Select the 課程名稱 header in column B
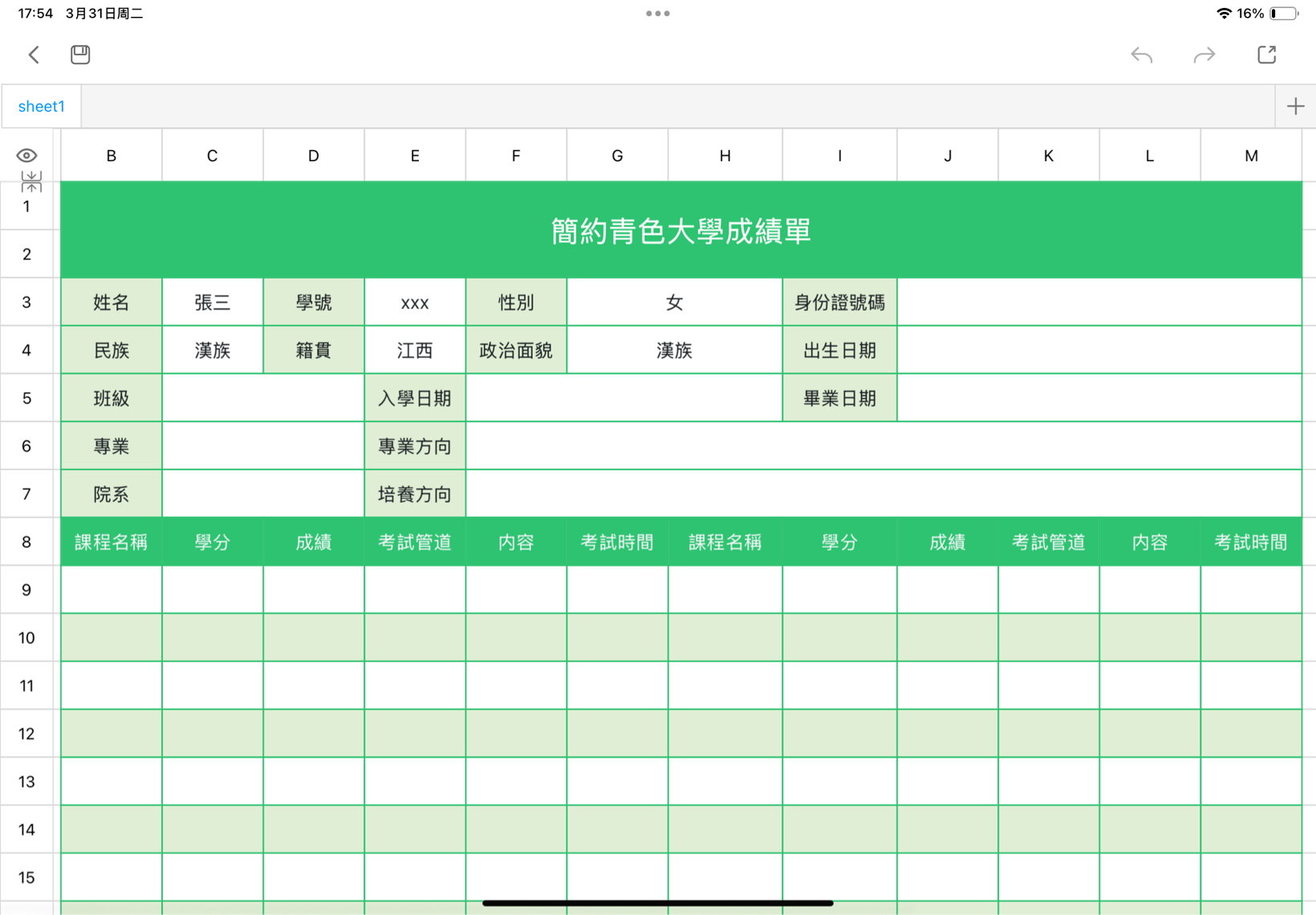The height and width of the screenshot is (915, 1316). [x=112, y=542]
